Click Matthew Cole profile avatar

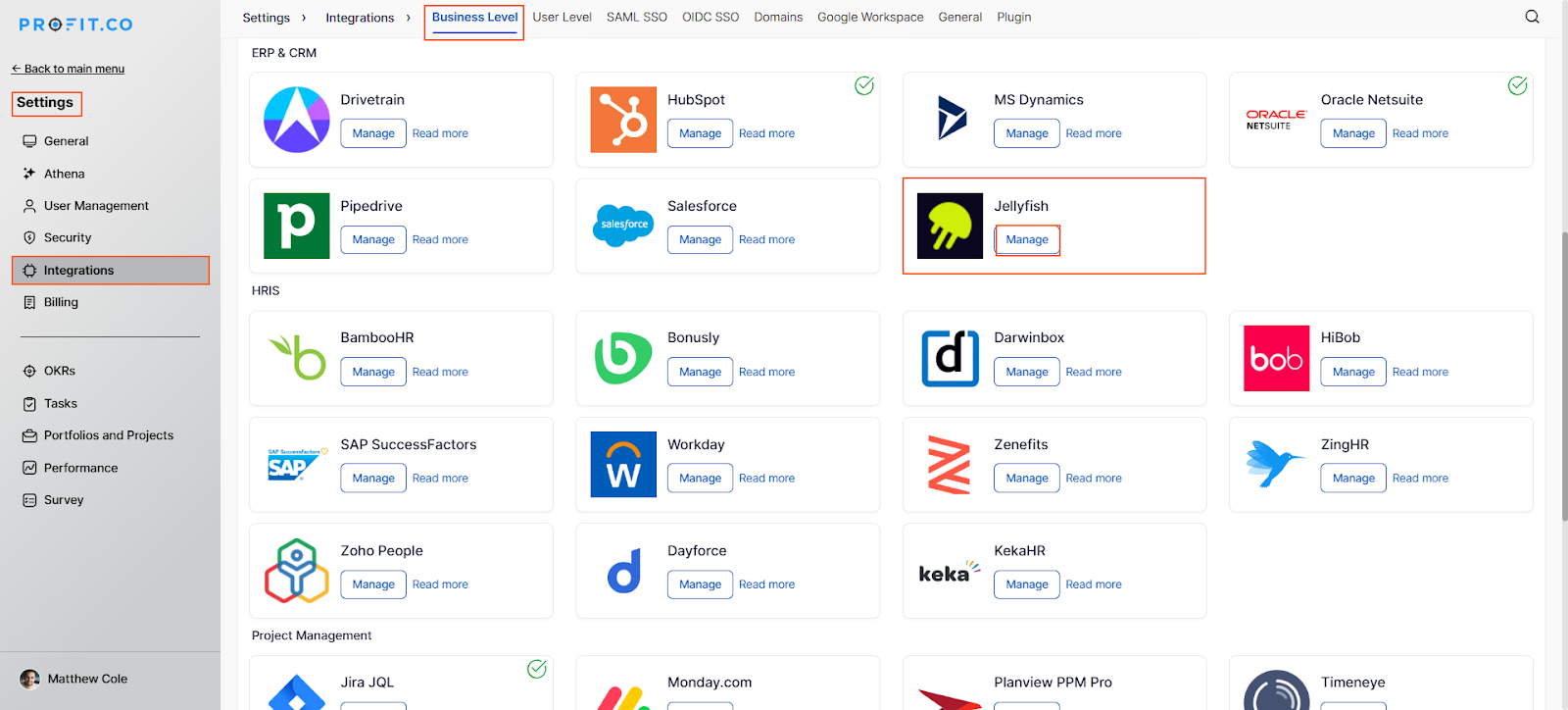pos(30,679)
